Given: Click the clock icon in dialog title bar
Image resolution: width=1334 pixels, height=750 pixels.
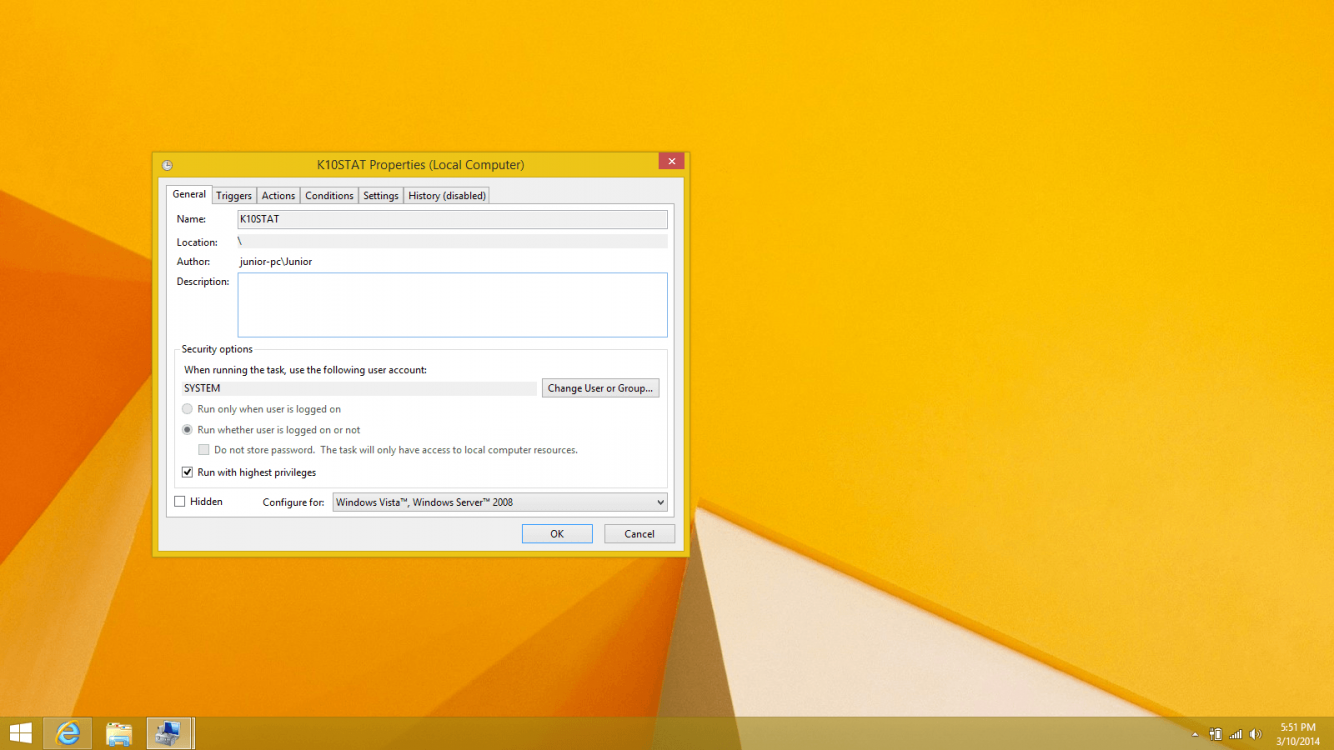Looking at the screenshot, I should pyautogui.click(x=167, y=165).
